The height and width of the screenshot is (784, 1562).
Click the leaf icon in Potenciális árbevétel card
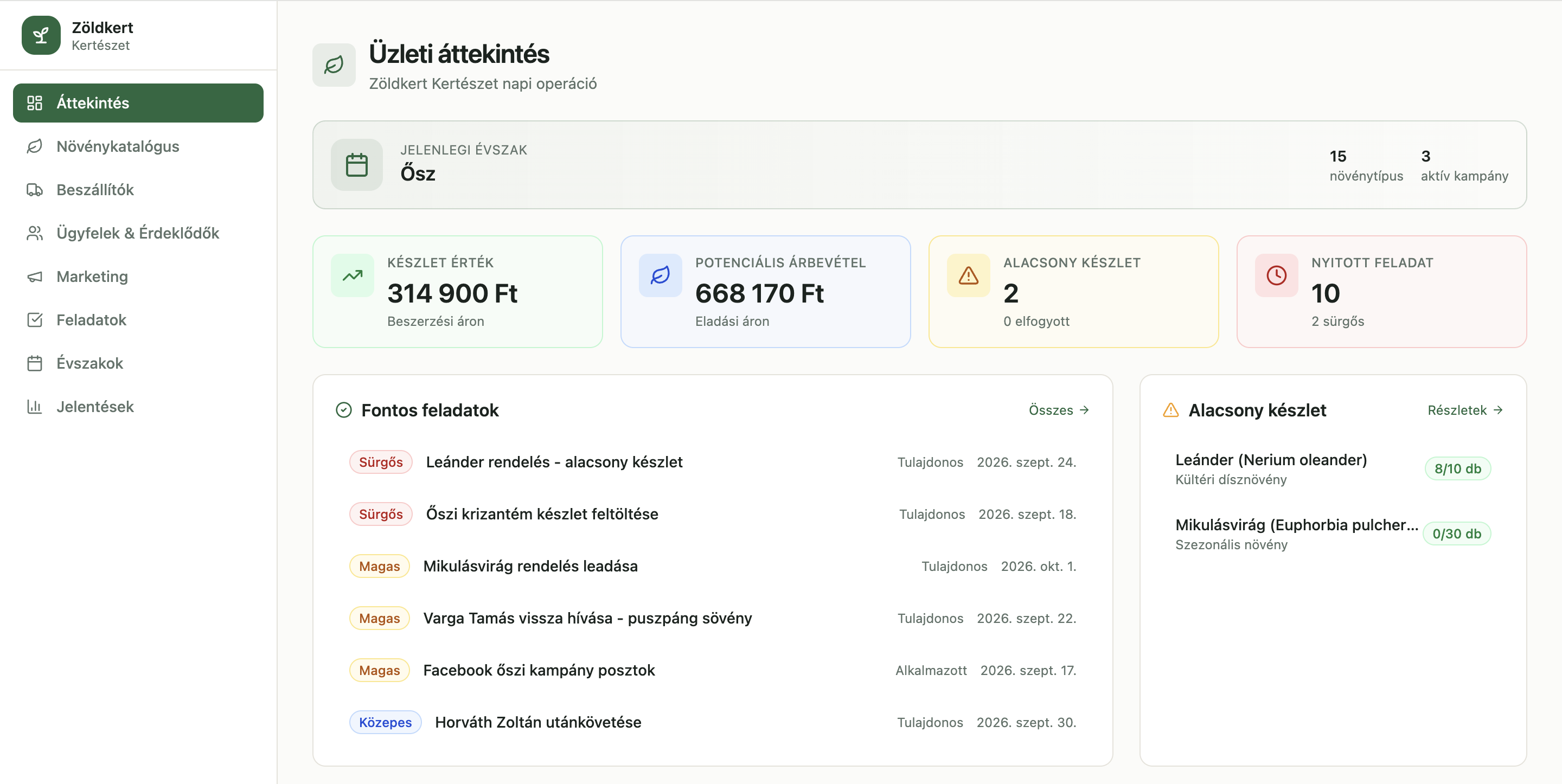[661, 275]
